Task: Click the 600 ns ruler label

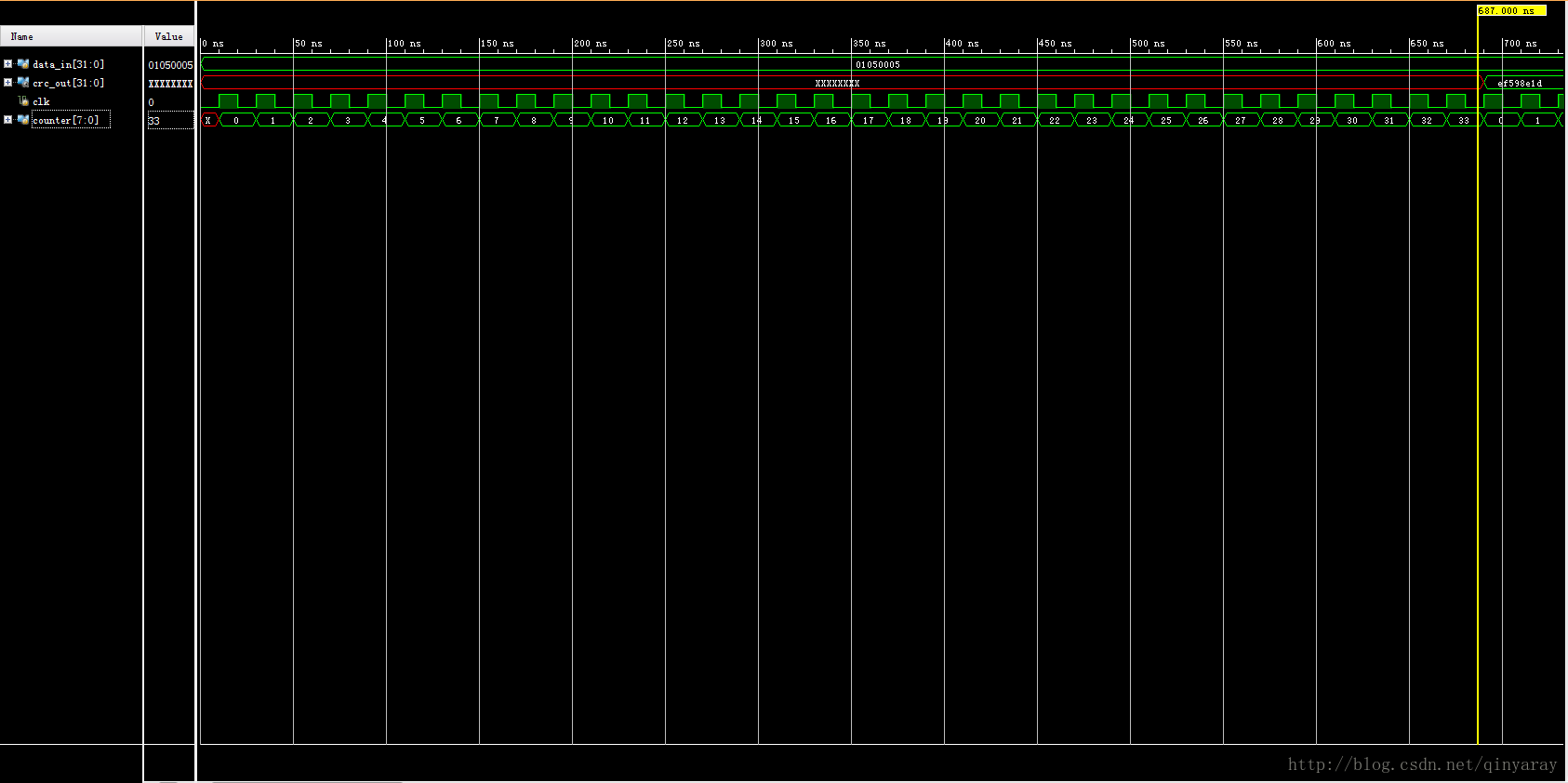Action: click(1335, 44)
